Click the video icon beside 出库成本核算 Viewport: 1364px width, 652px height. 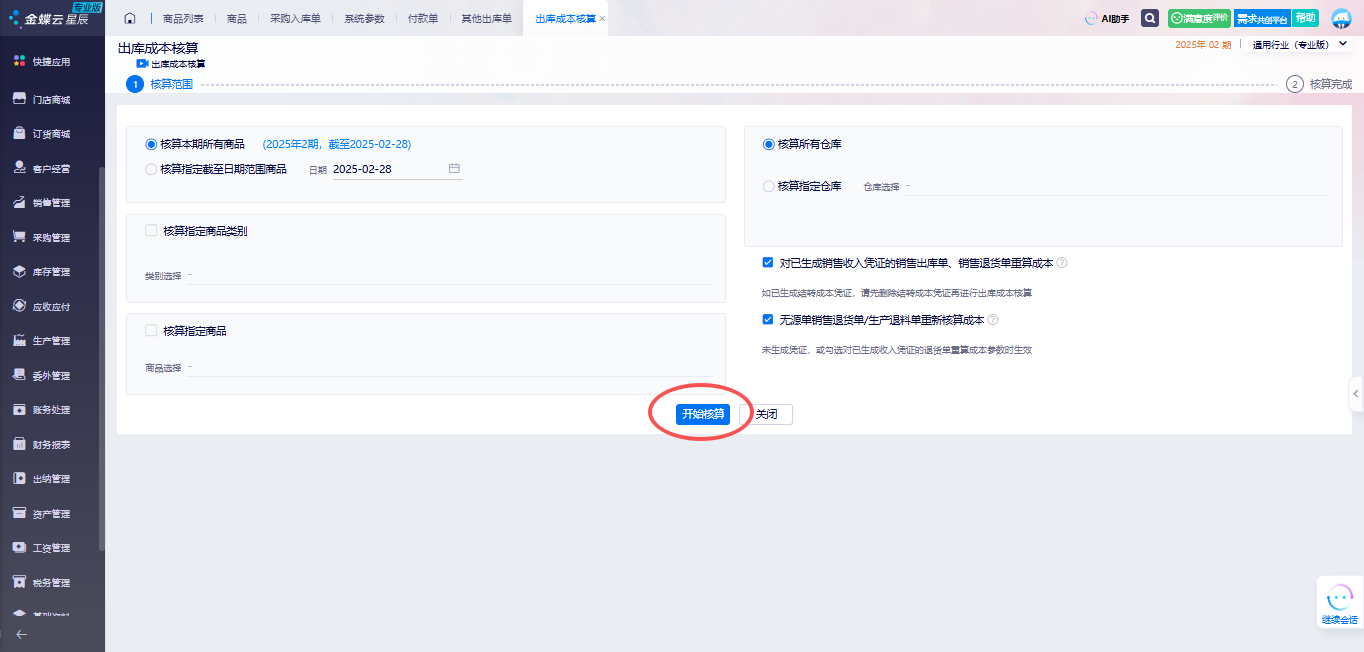tap(142, 63)
